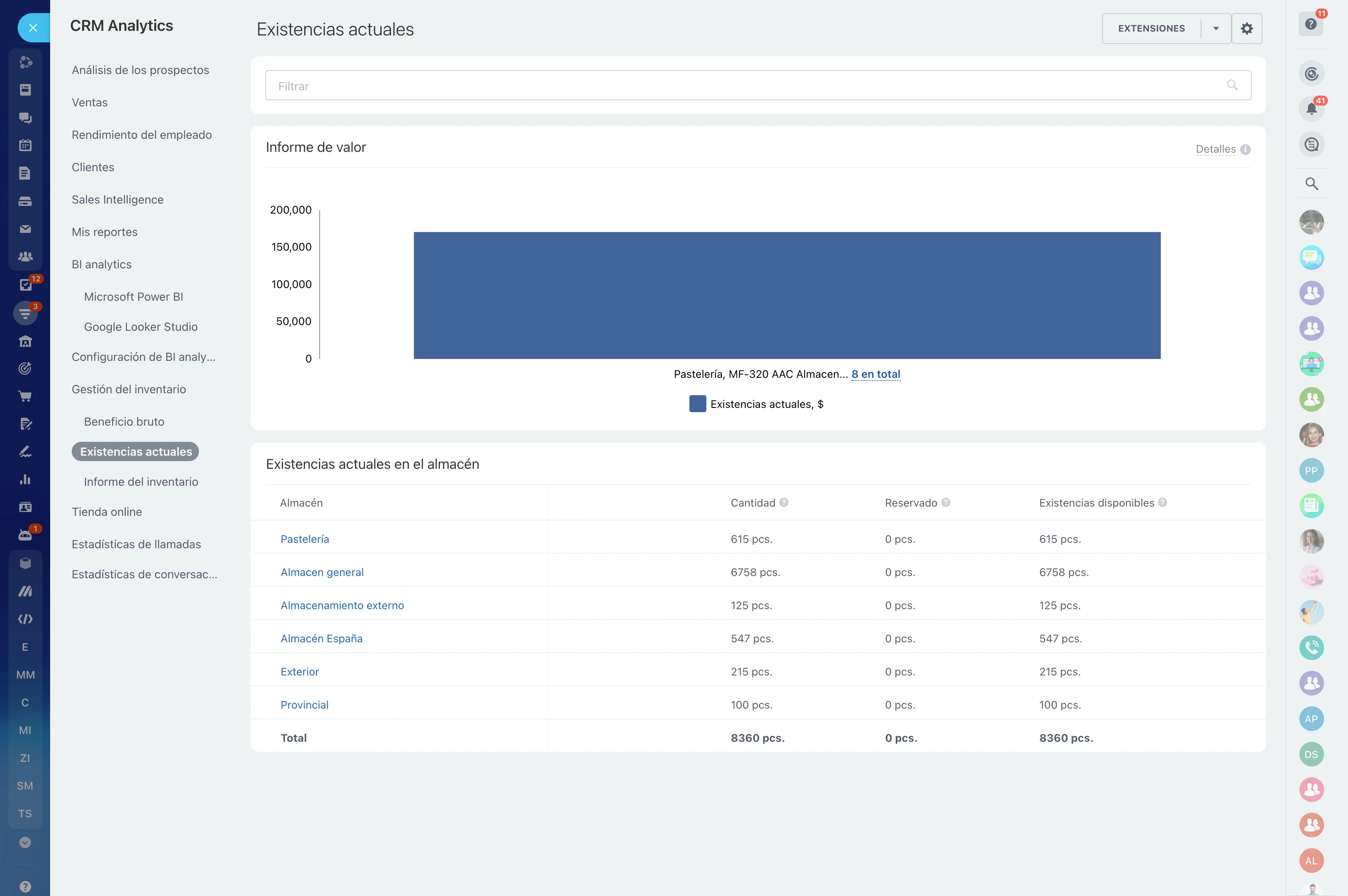Open the settings gear next to Extensiones
The height and width of the screenshot is (896, 1348).
tap(1246, 29)
